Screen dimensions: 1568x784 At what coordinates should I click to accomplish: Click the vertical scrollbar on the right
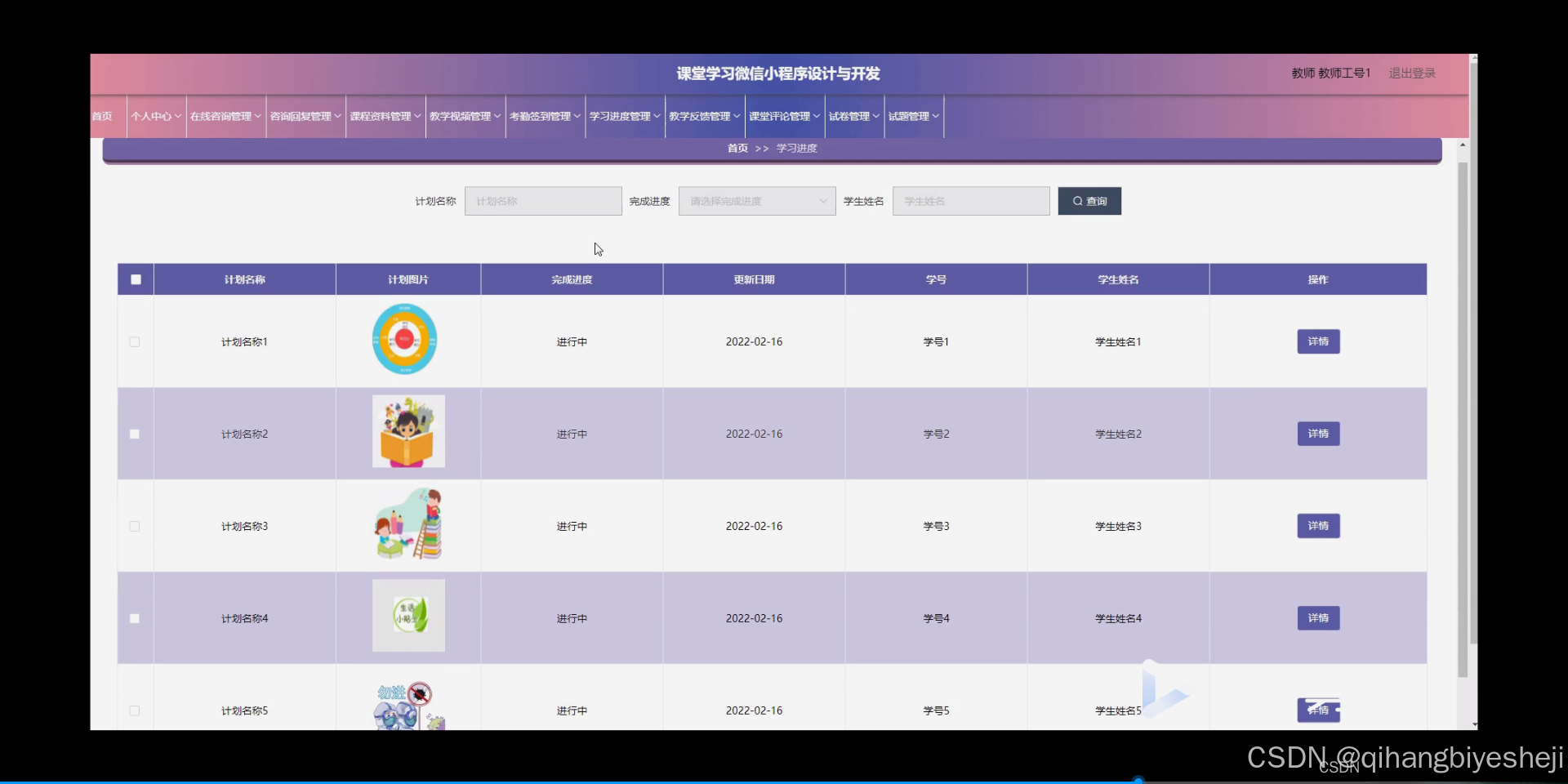point(1463,408)
